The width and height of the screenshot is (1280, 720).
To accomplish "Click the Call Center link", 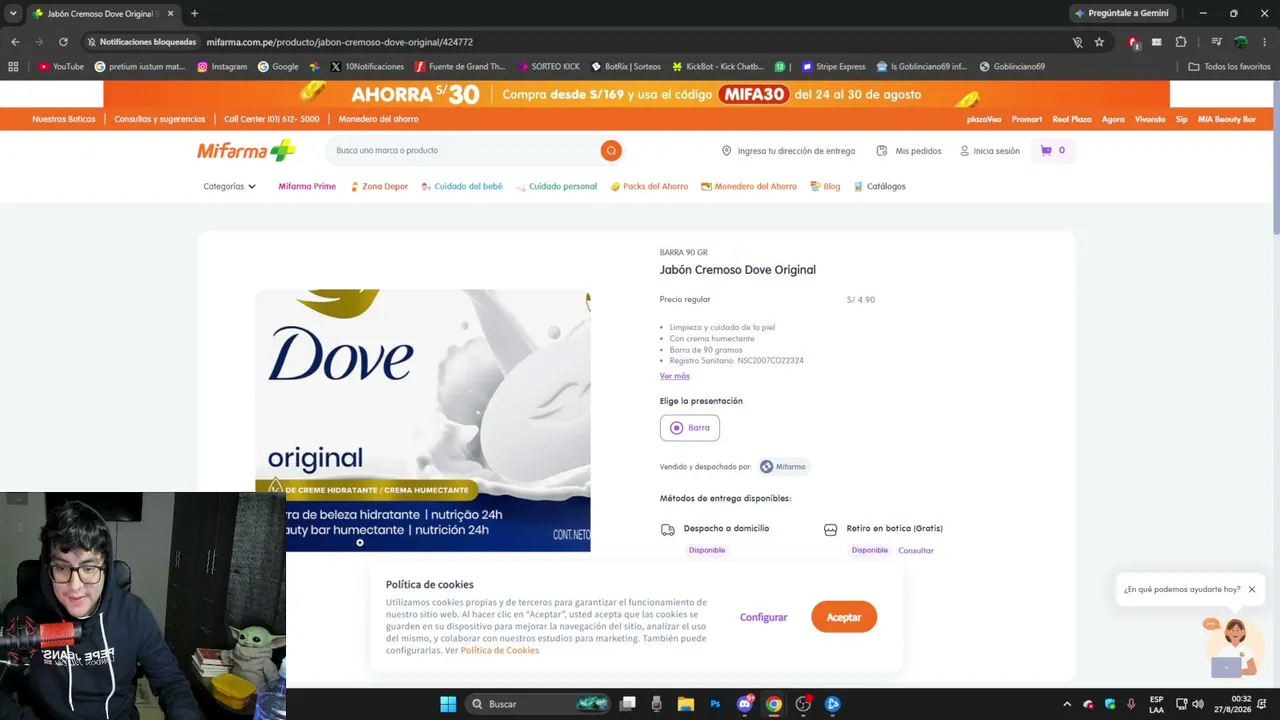I will (x=272, y=119).
